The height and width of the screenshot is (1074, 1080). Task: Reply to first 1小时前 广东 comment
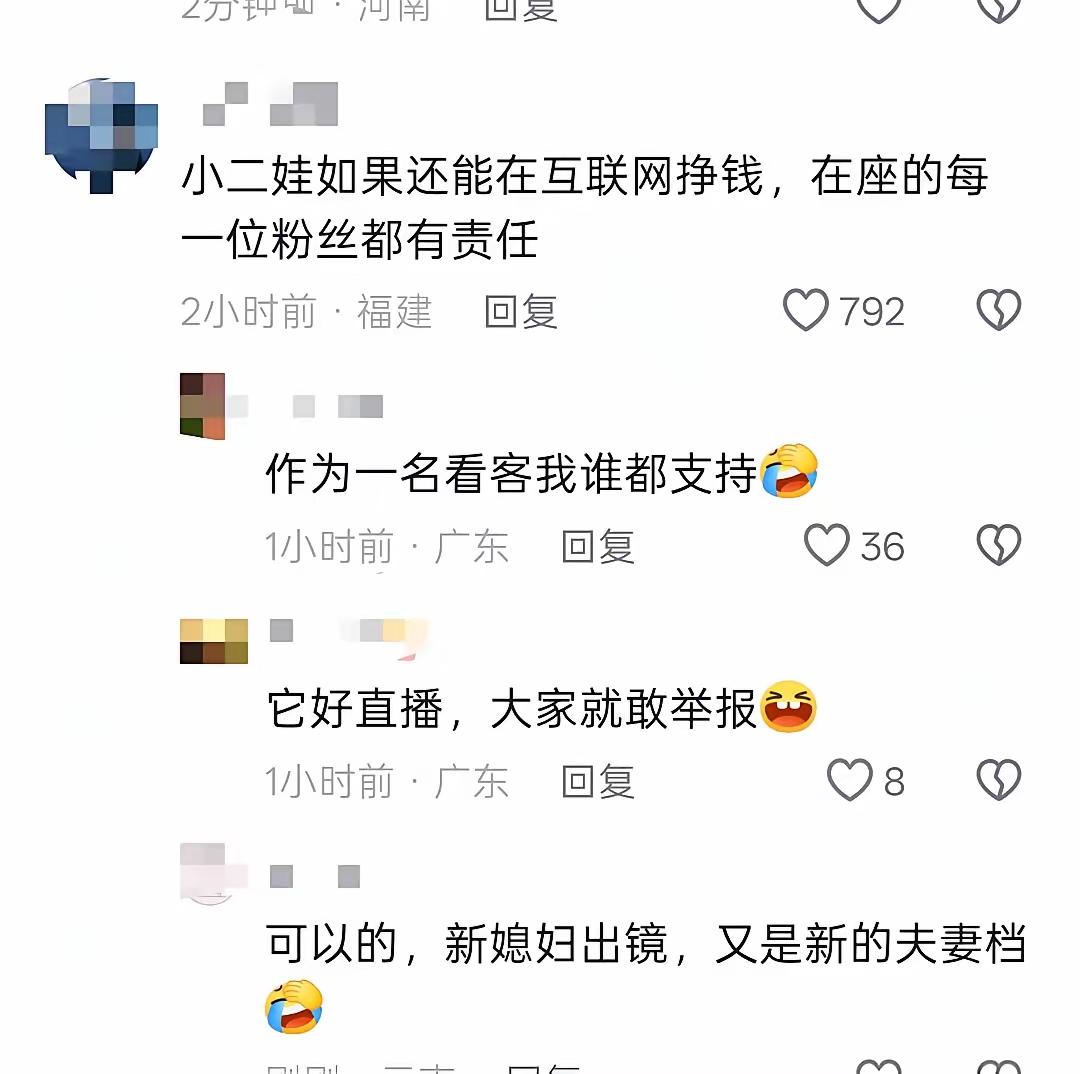click(x=598, y=547)
